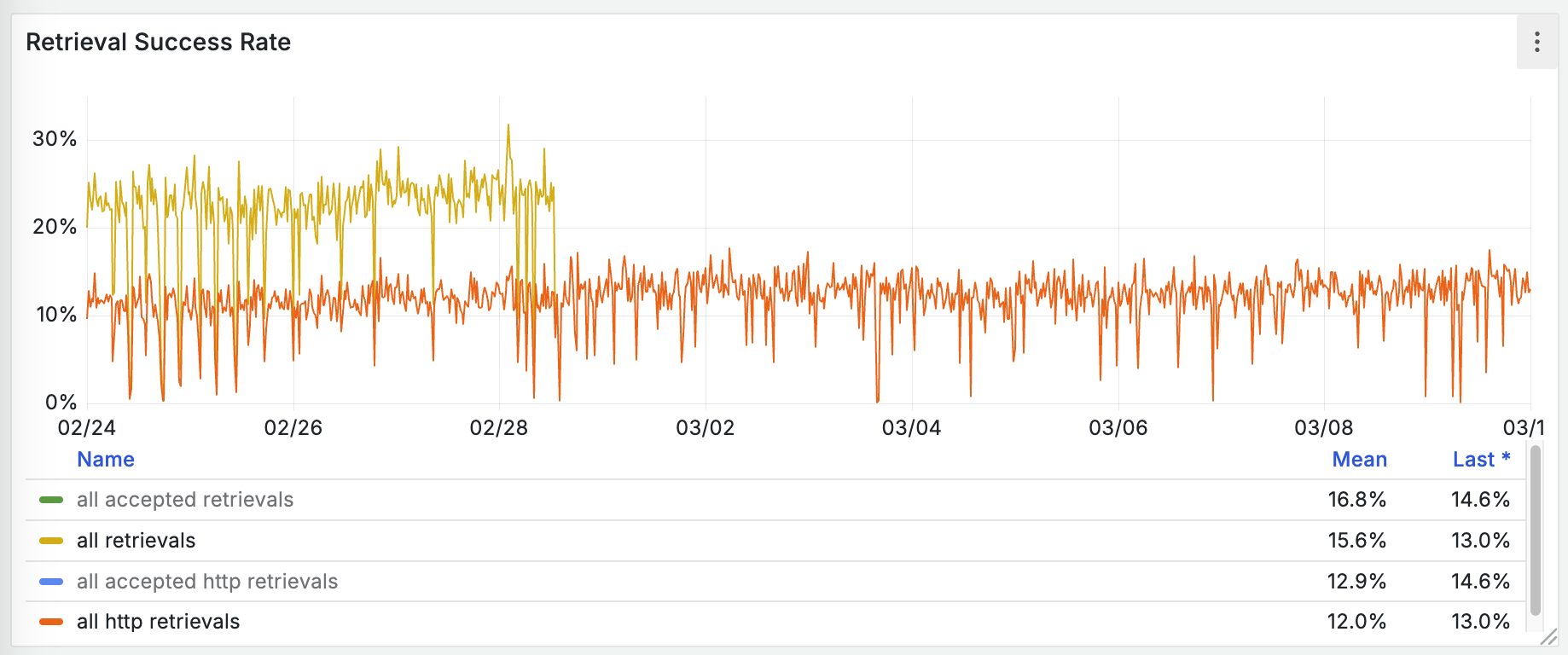This screenshot has height=655, width=1568.
Task: Toggle the "all retrievals" series visibility
Action: coord(136,541)
